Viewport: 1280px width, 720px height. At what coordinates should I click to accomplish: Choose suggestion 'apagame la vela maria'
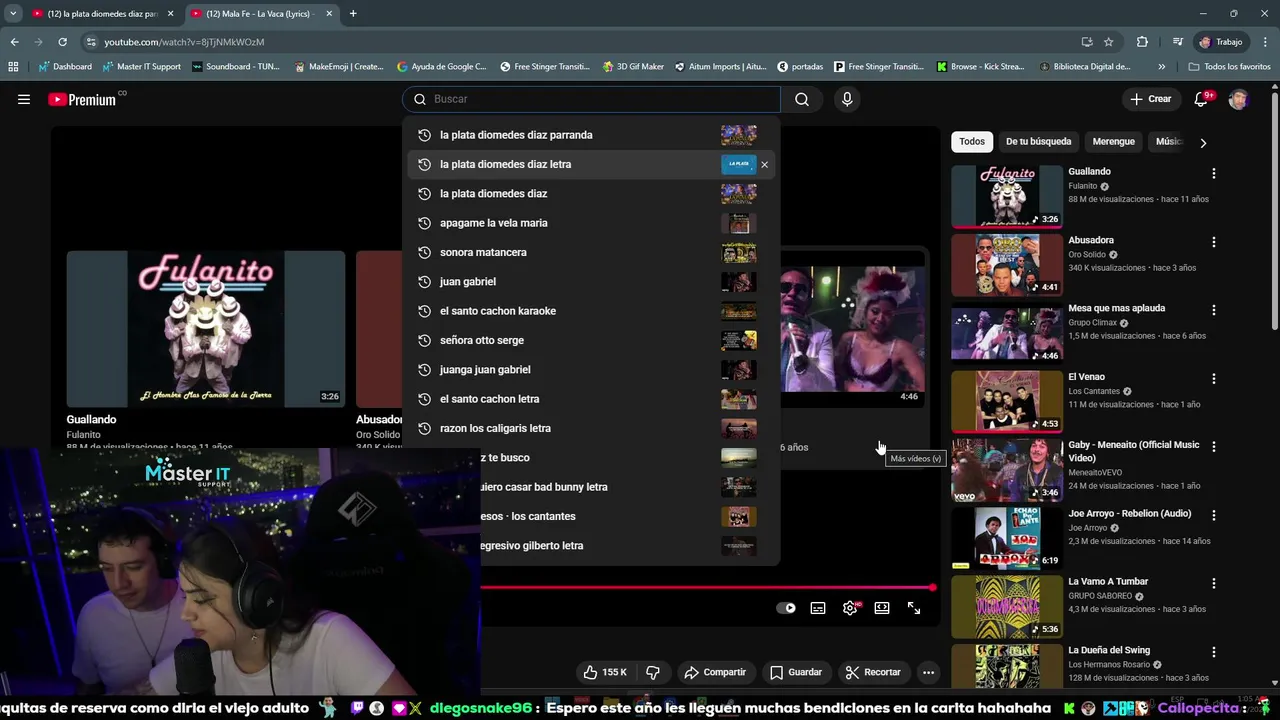pos(590,223)
